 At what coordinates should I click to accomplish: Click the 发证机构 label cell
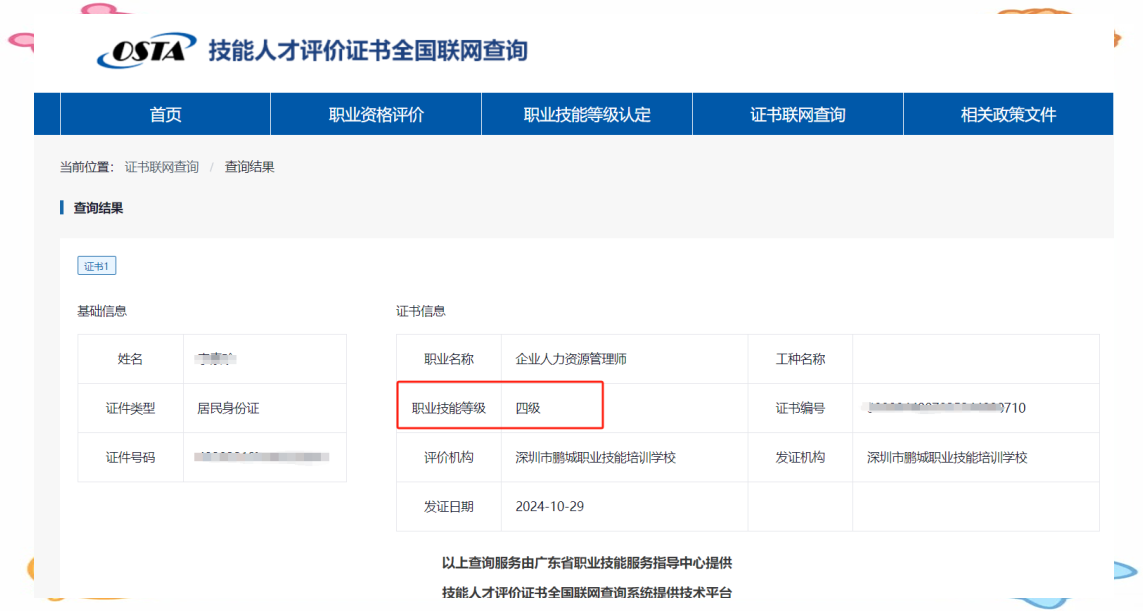point(800,457)
